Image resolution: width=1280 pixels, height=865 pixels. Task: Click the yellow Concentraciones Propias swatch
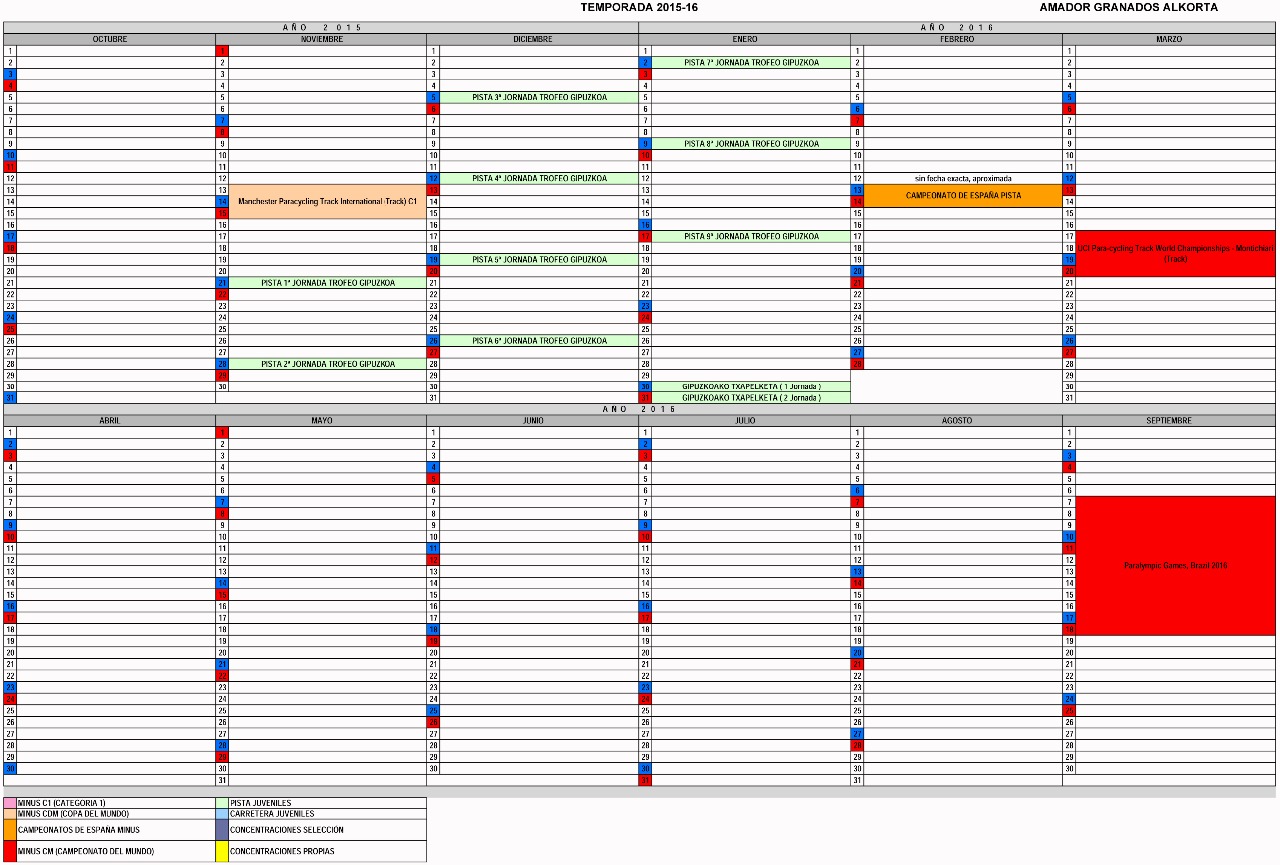click(222, 851)
